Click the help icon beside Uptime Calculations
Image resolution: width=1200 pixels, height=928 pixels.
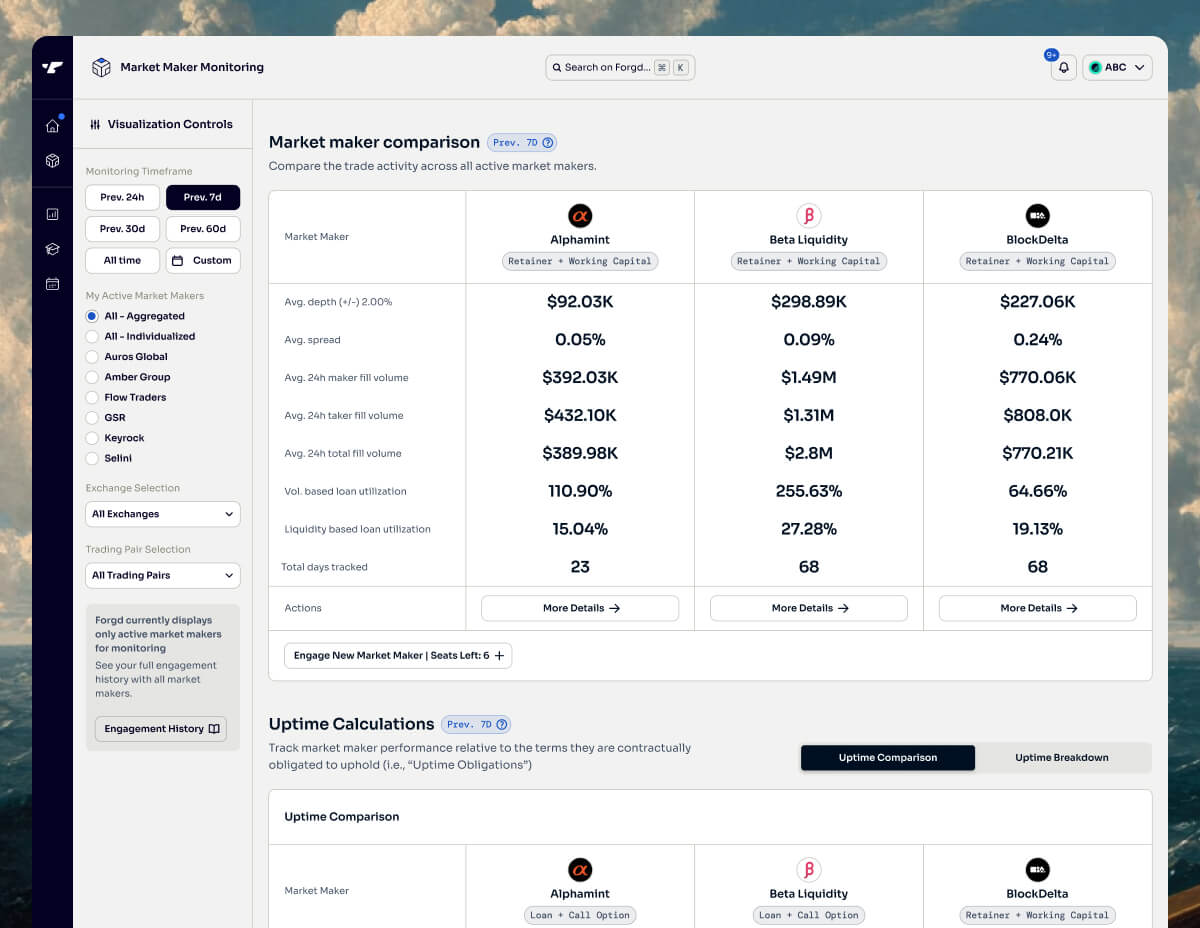[502, 725]
